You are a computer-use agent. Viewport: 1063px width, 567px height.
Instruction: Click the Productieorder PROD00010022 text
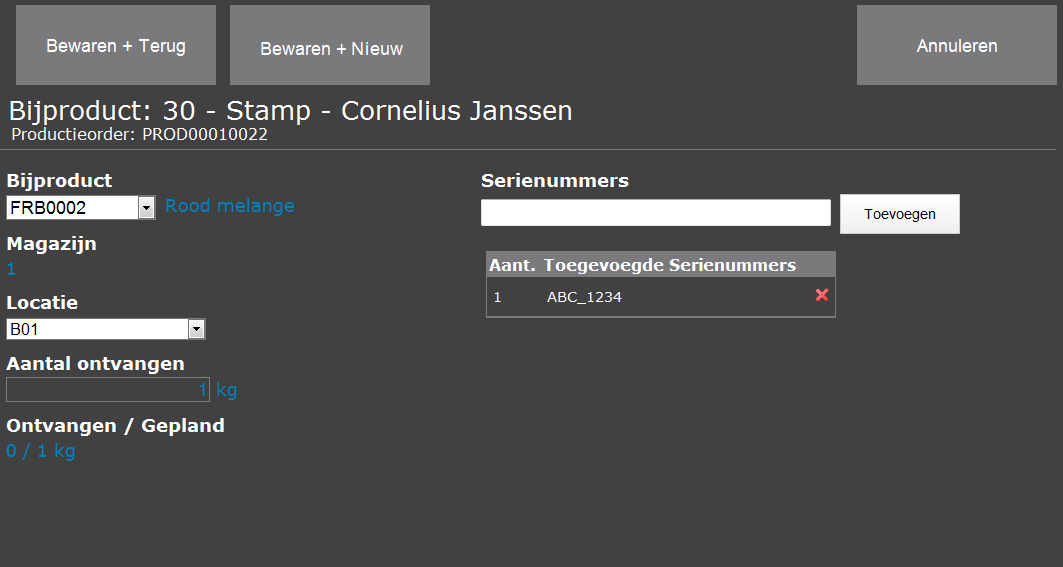click(x=140, y=134)
